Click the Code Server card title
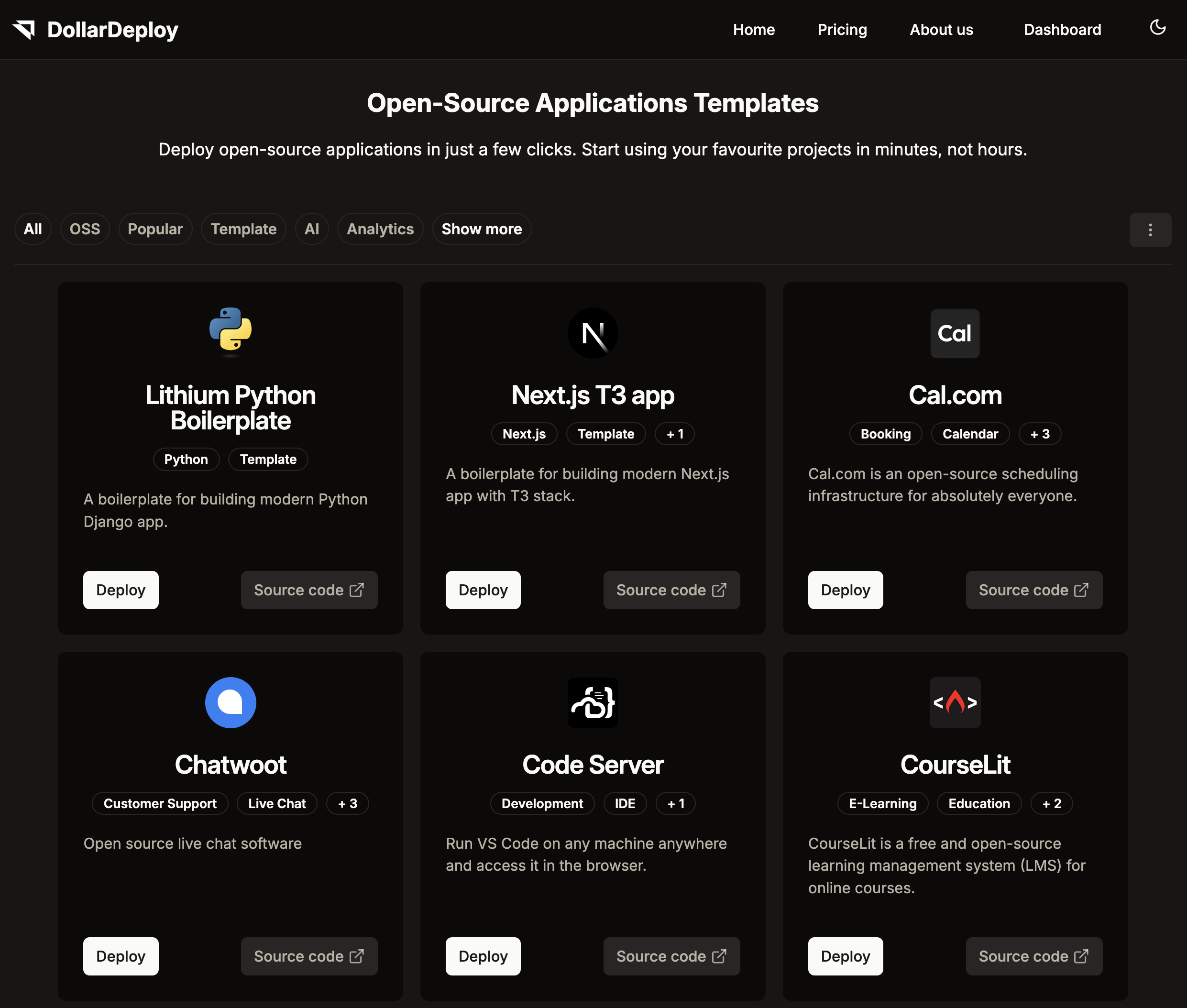The image size is (1187, 1008). pyautogui.click(x=593, y=765)
